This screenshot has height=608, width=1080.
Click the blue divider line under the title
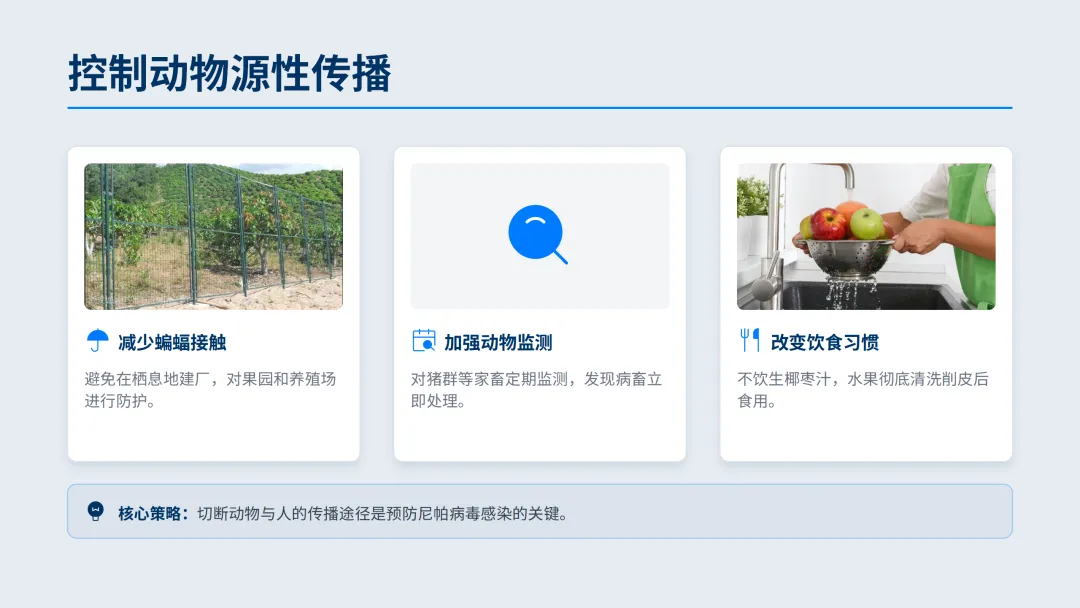[540, 108]
